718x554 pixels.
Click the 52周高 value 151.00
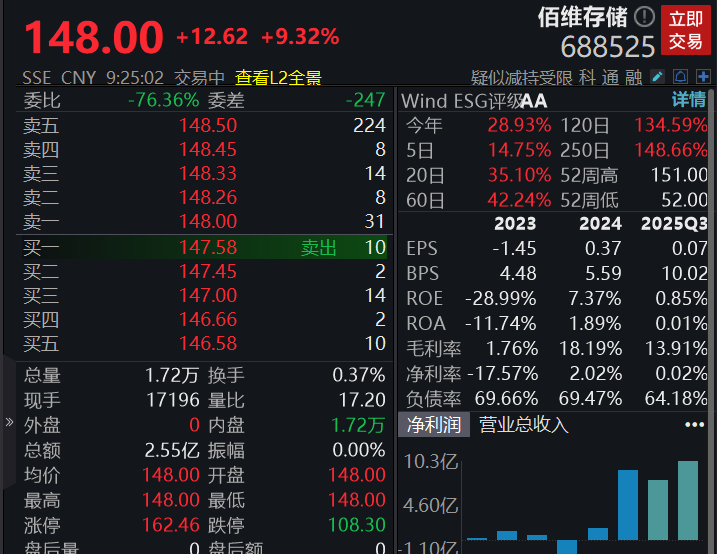point(680,175)
